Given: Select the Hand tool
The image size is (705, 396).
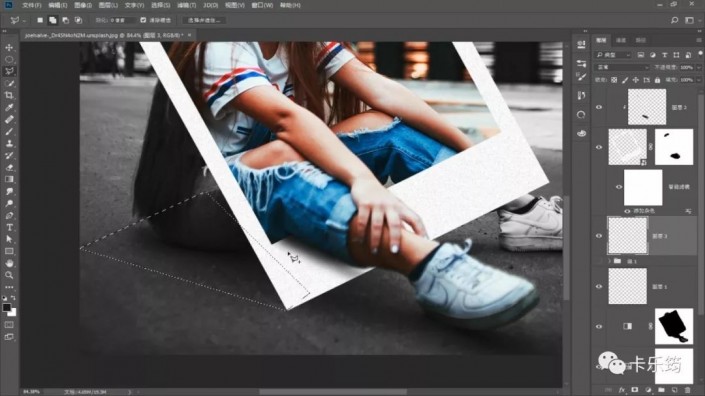Looking at the screenshot, I should coord(9,263).
